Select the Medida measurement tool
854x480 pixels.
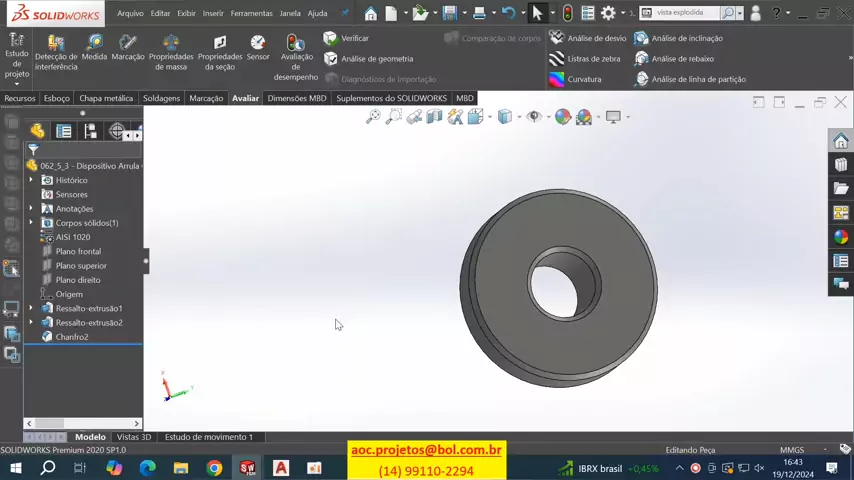(x=94, y=48)
